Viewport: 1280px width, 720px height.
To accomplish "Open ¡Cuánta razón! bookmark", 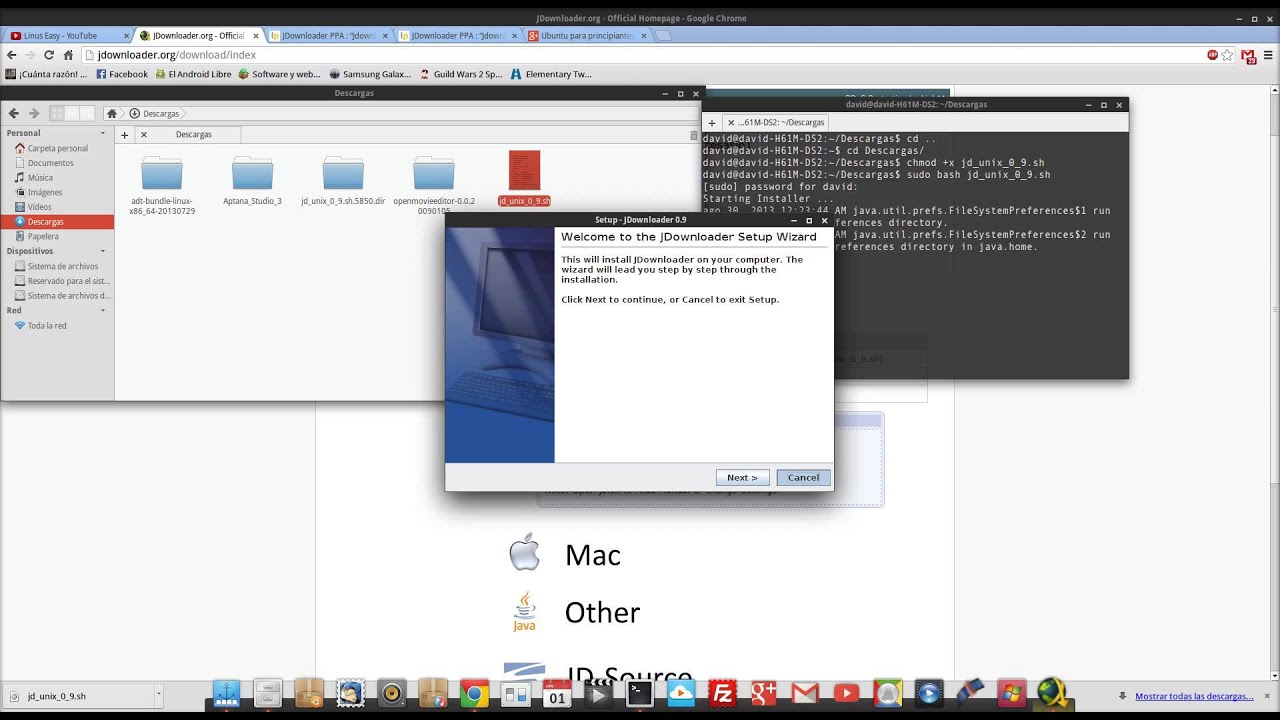I will click(x=46, y=74).
